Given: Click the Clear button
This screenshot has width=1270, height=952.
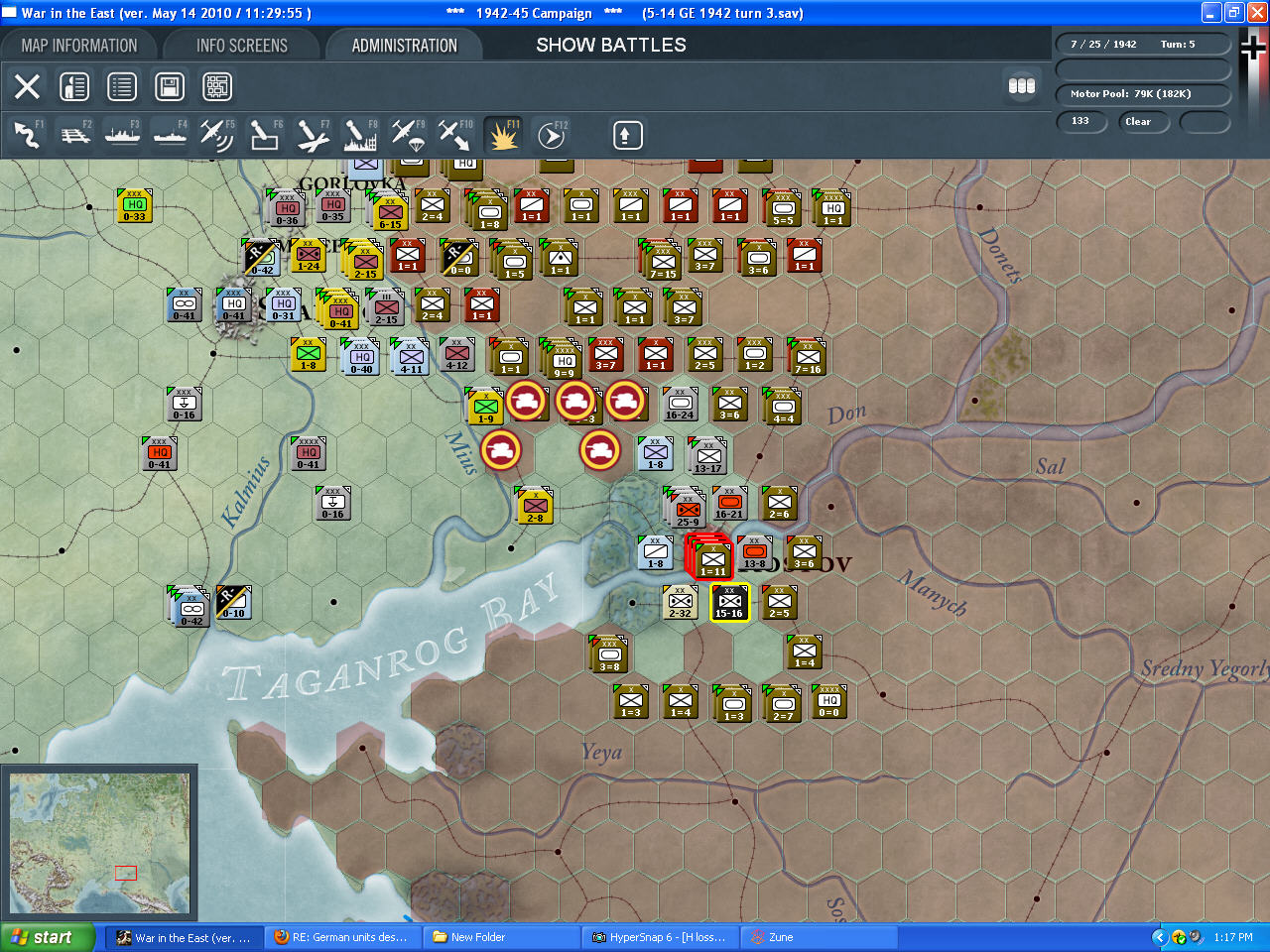Looking at the screenshot, I should point(1143,122).
